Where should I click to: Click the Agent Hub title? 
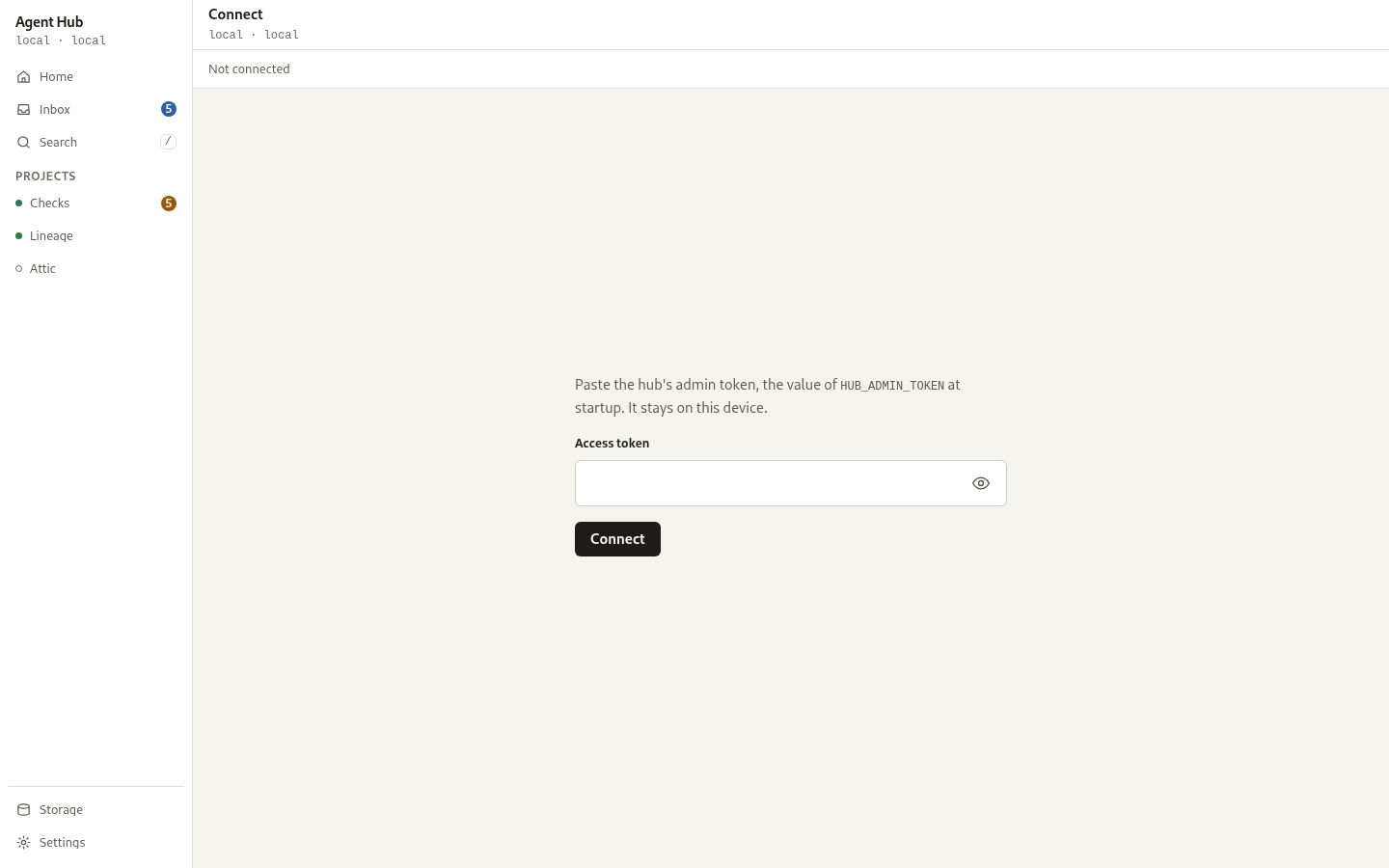coord(49,22)
